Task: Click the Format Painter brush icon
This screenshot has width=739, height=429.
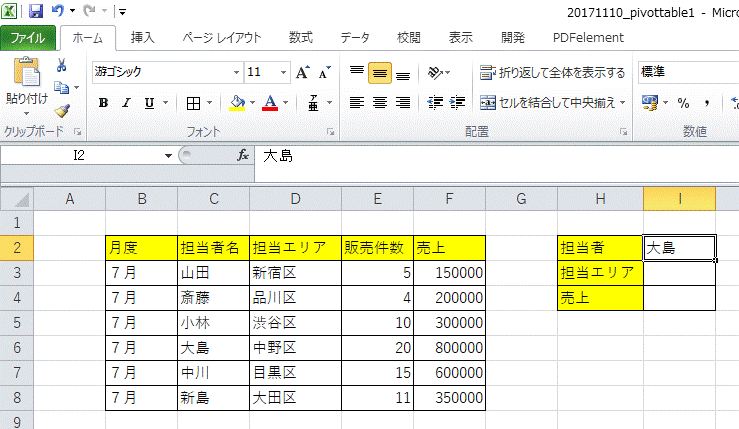Action: (61, 110)
